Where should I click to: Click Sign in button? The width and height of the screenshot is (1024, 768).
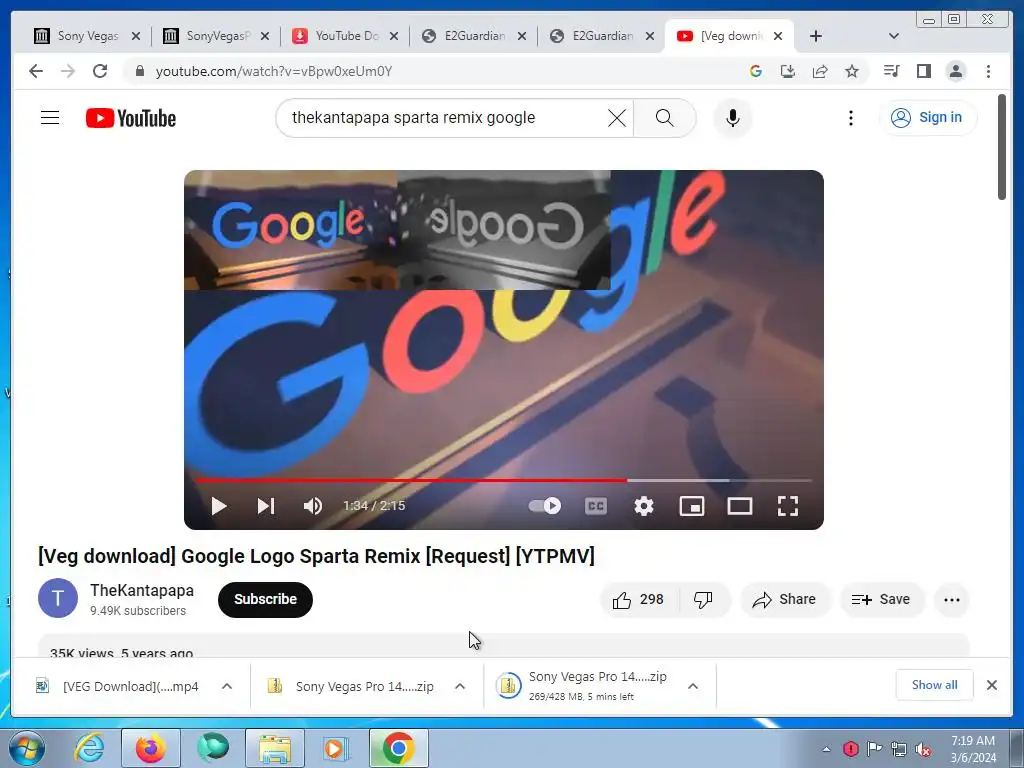pos(928,118)
